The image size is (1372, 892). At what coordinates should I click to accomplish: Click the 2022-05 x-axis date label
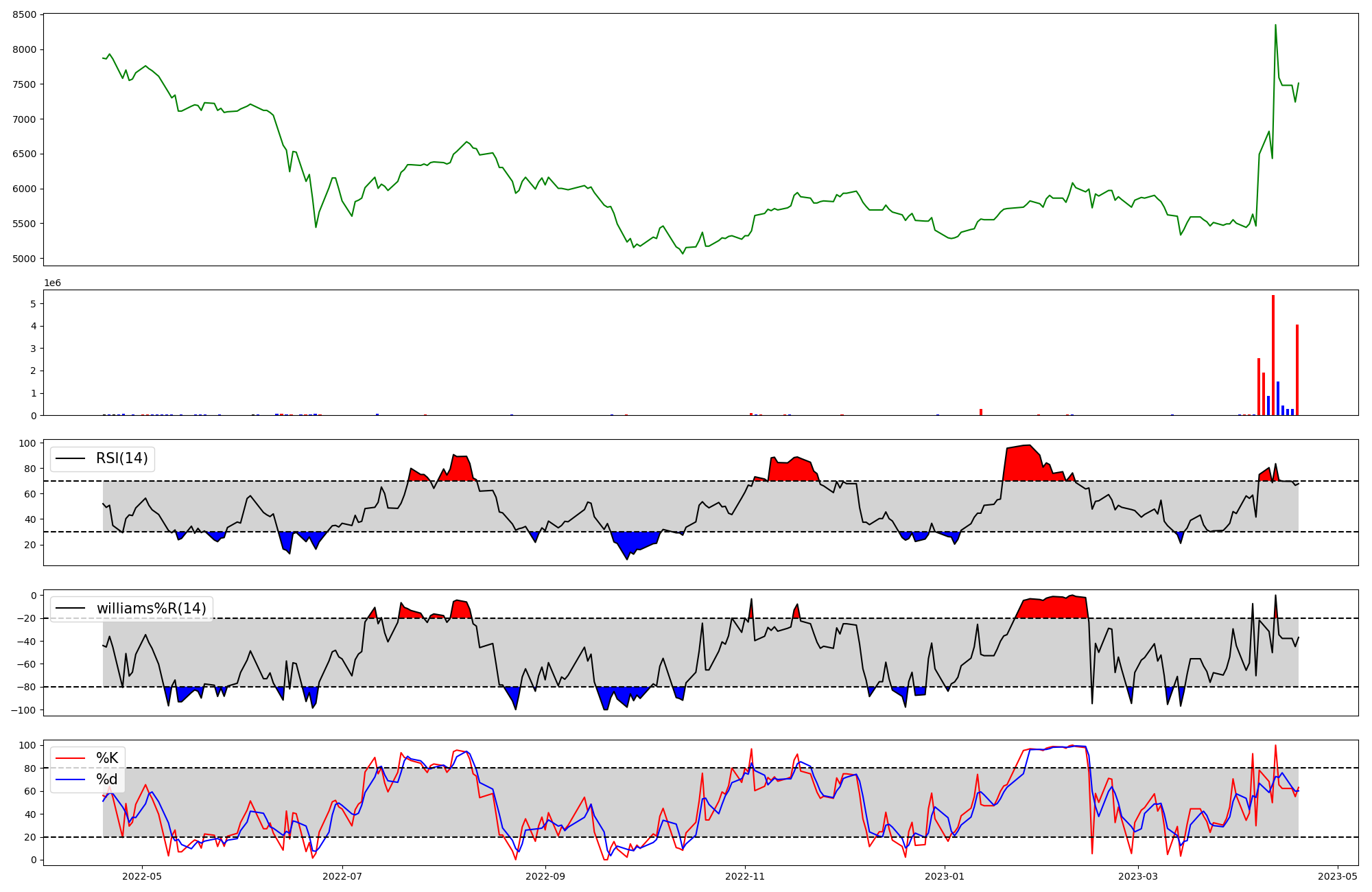point(141,876)
